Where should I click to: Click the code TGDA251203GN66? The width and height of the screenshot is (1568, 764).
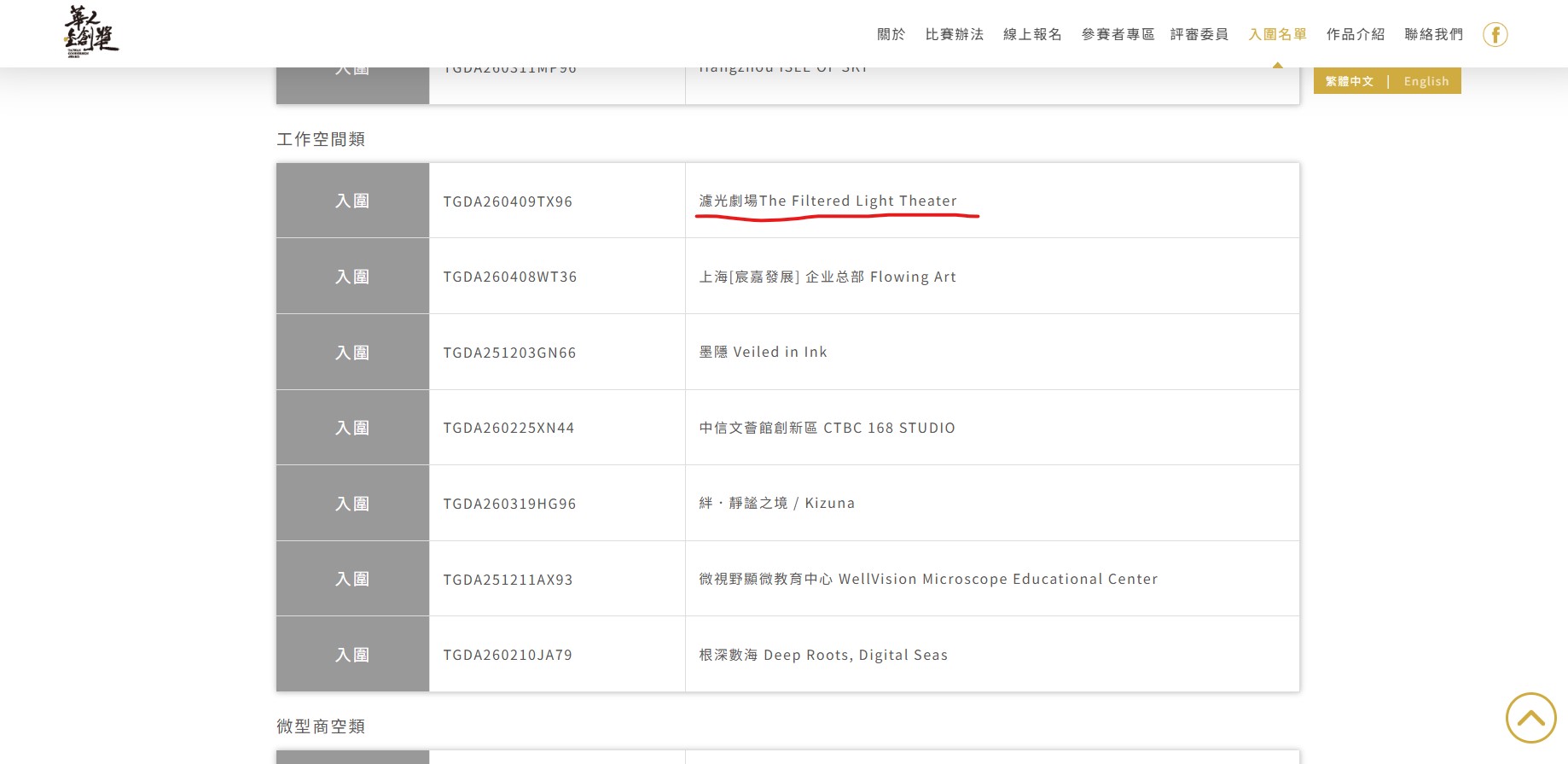tap(510, 353)
